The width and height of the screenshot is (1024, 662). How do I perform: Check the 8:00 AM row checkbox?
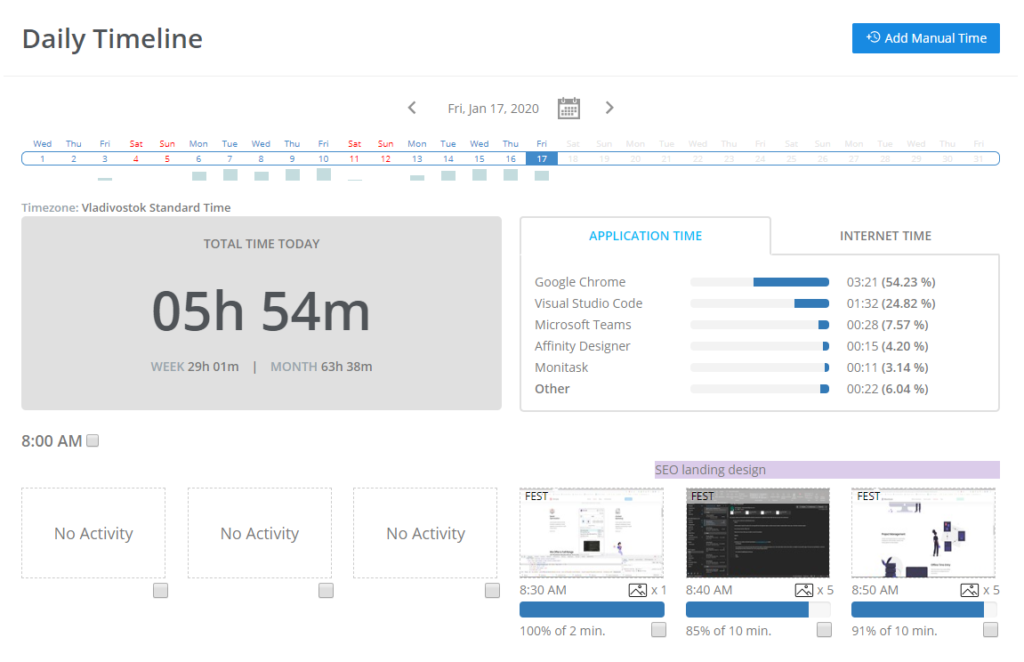[90, 440]
